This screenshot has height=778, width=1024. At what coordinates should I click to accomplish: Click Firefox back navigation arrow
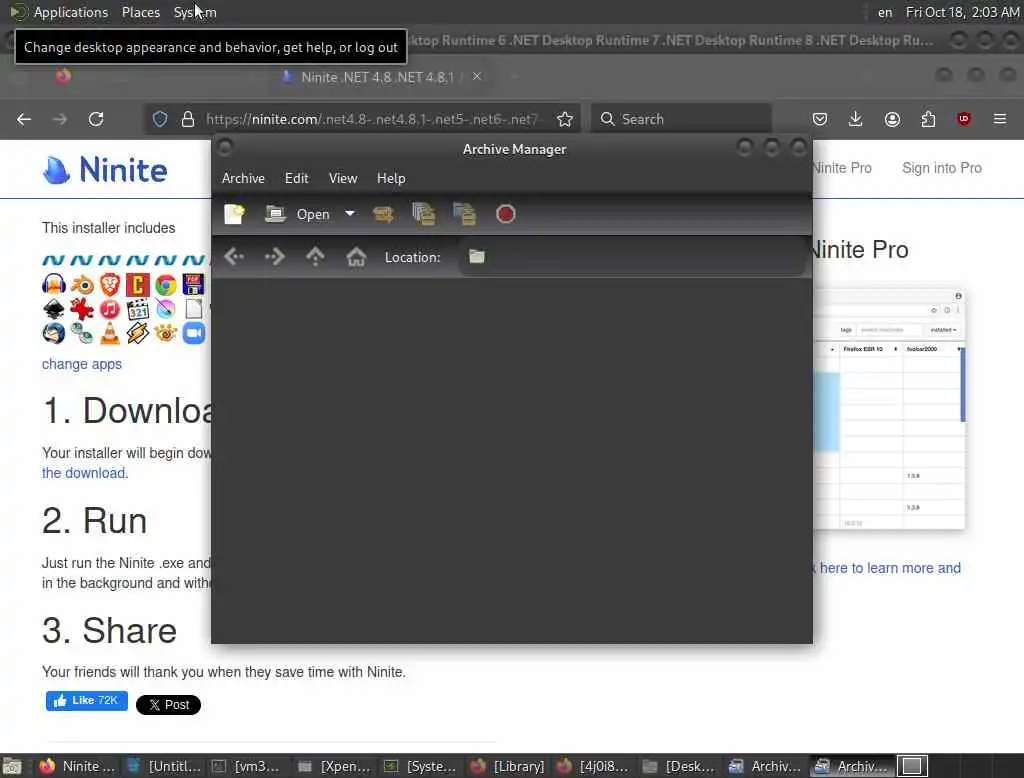(x=24, y=119)
